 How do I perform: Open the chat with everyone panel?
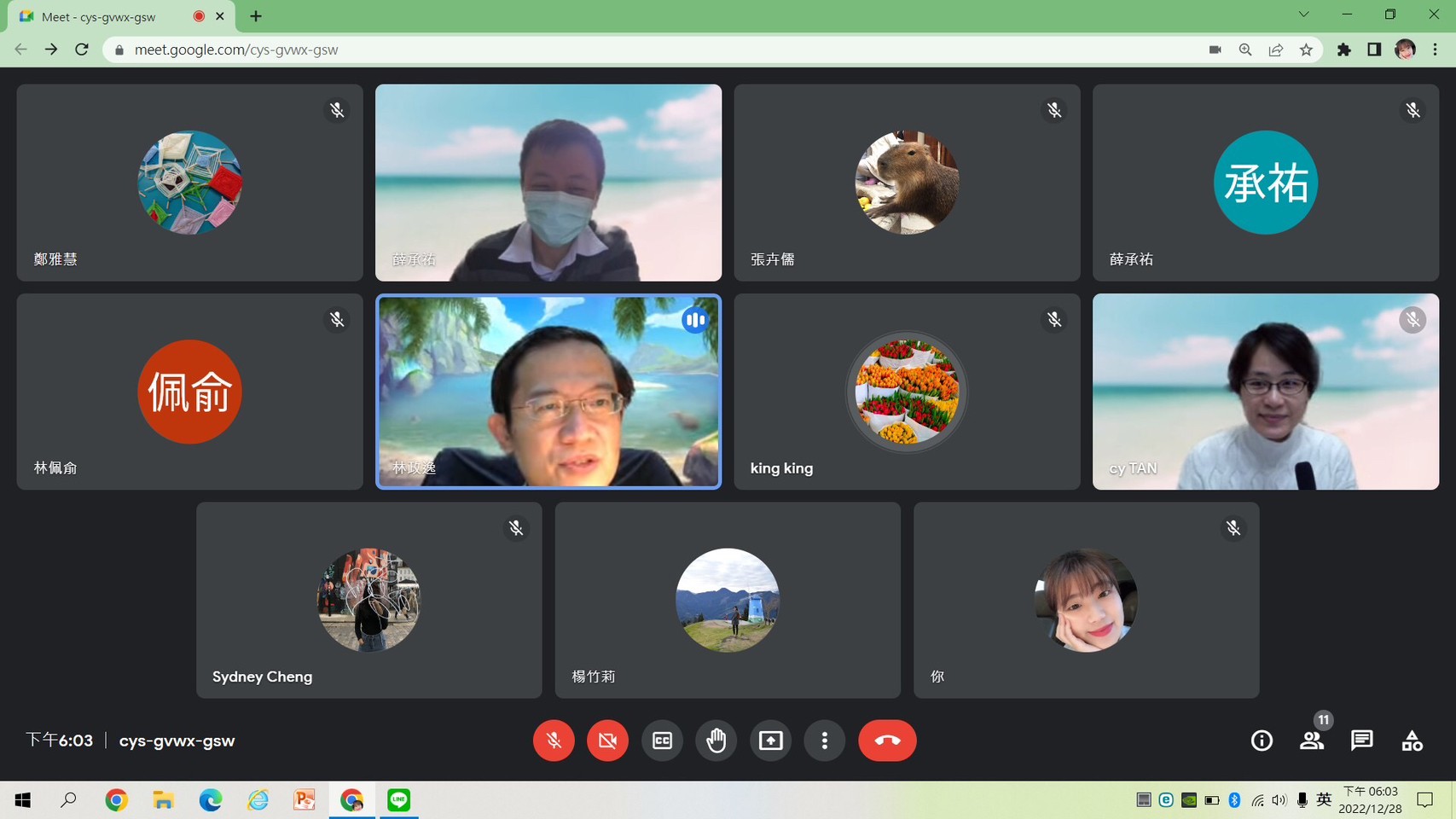click(1362, 741)
